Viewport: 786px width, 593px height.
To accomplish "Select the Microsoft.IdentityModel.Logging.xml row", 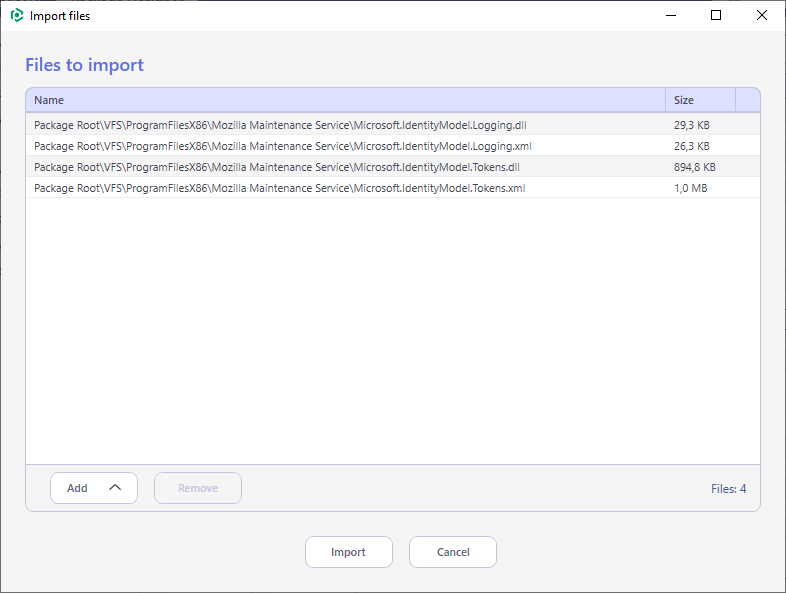I will click(393, 146).
